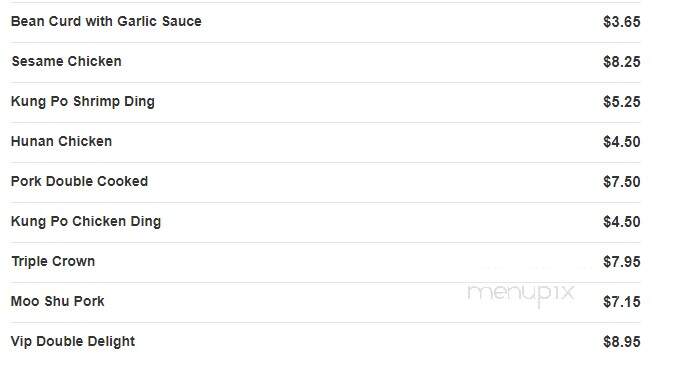
Task: Select the Pork Double Cooked item
Action: pos(79,181)
